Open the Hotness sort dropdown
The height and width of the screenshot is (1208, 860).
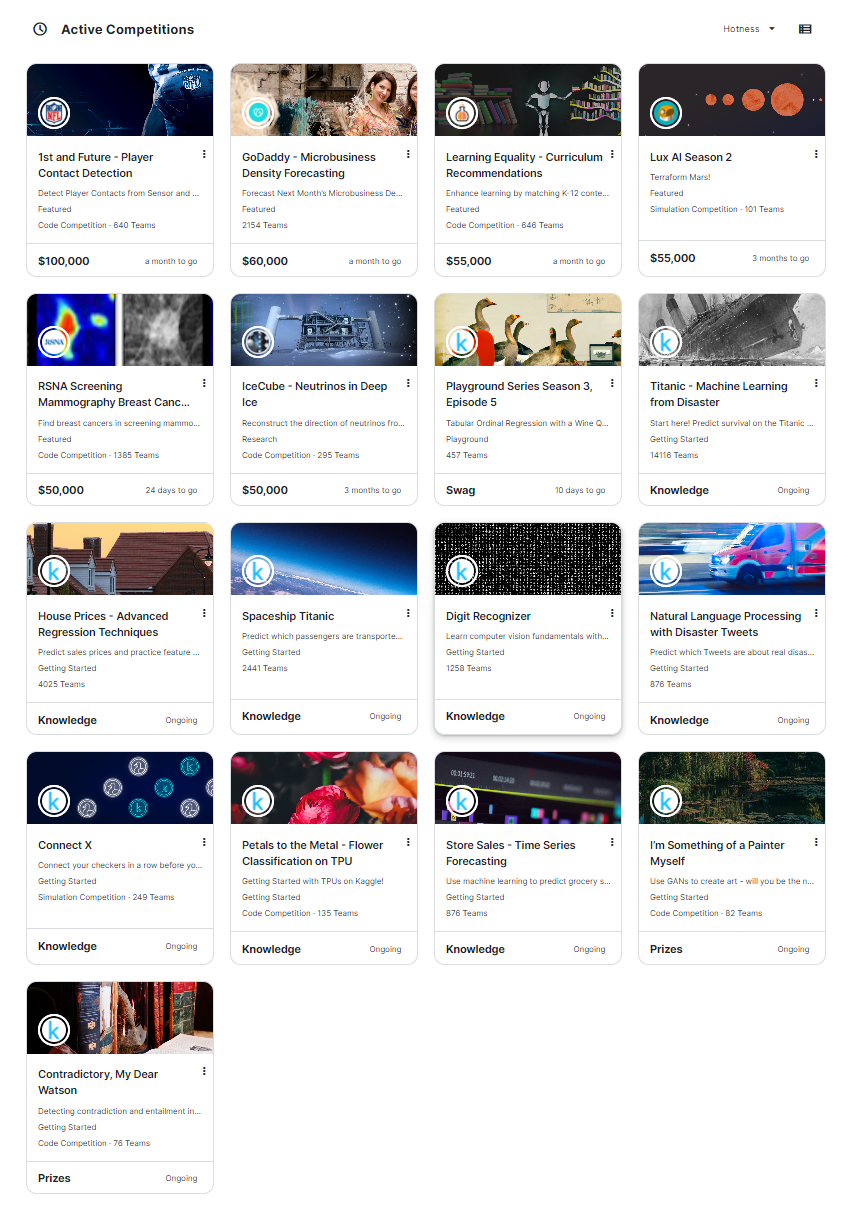click(749, 29)
